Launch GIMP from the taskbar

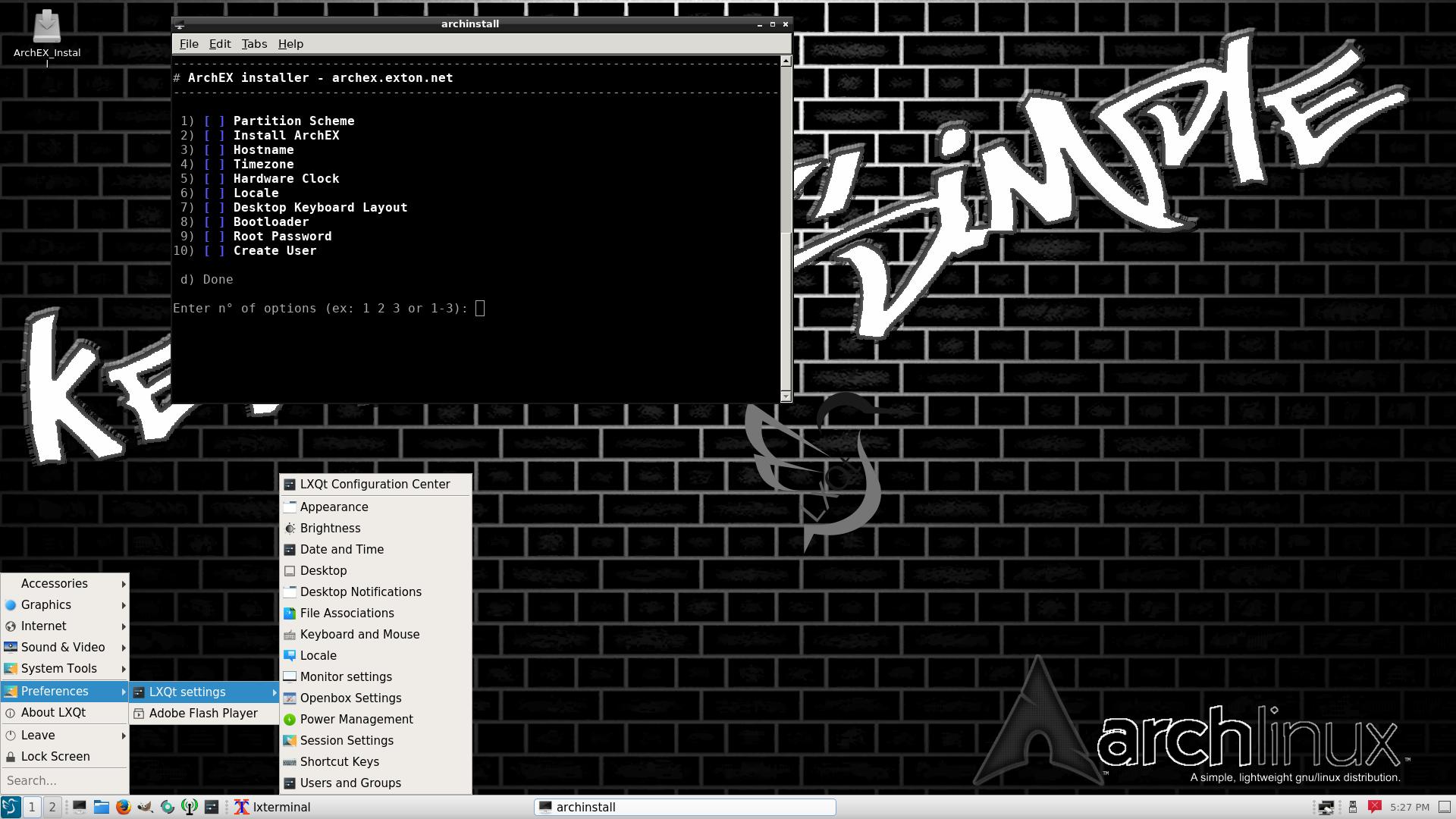144,807
